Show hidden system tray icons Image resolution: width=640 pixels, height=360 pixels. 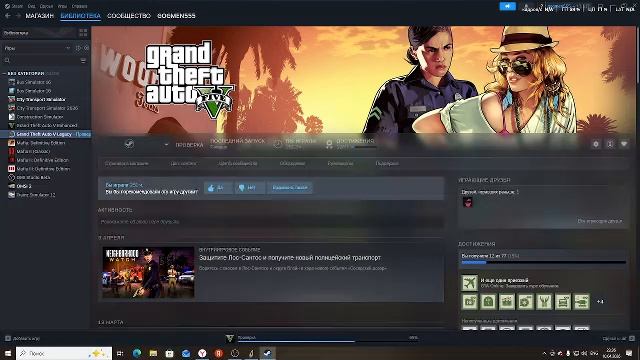click(544, 353)
